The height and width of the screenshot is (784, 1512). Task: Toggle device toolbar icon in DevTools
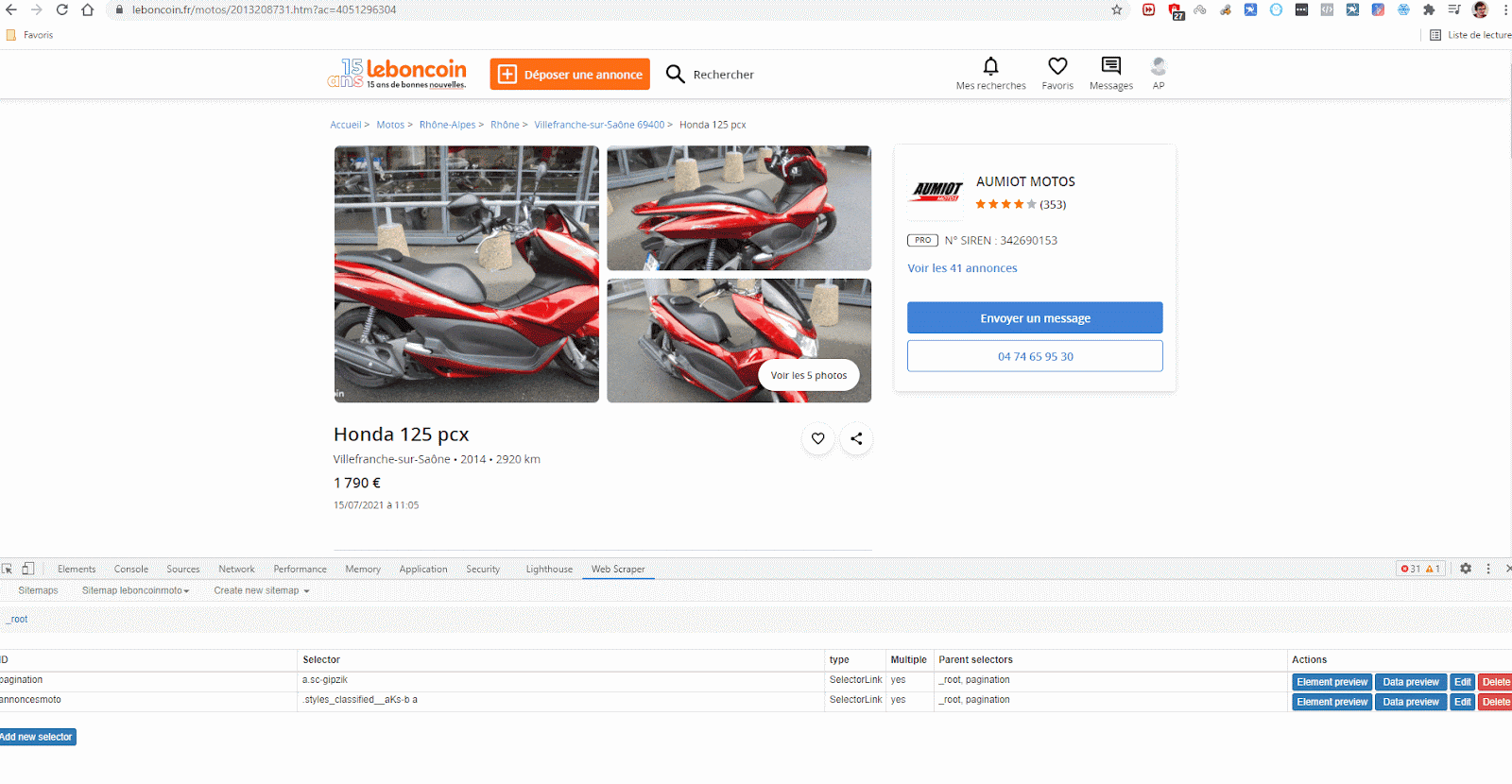pyautogui.click(x=28, y=569)
